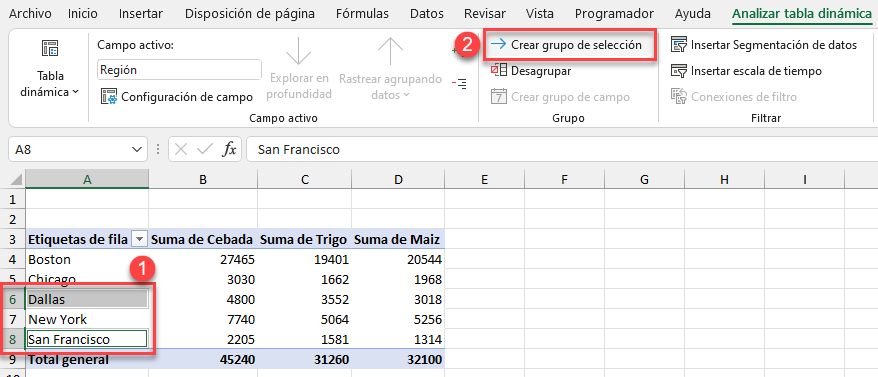Click cell with value 4800
The height and width of the screenshot is (377, 878).
(203, 299)
